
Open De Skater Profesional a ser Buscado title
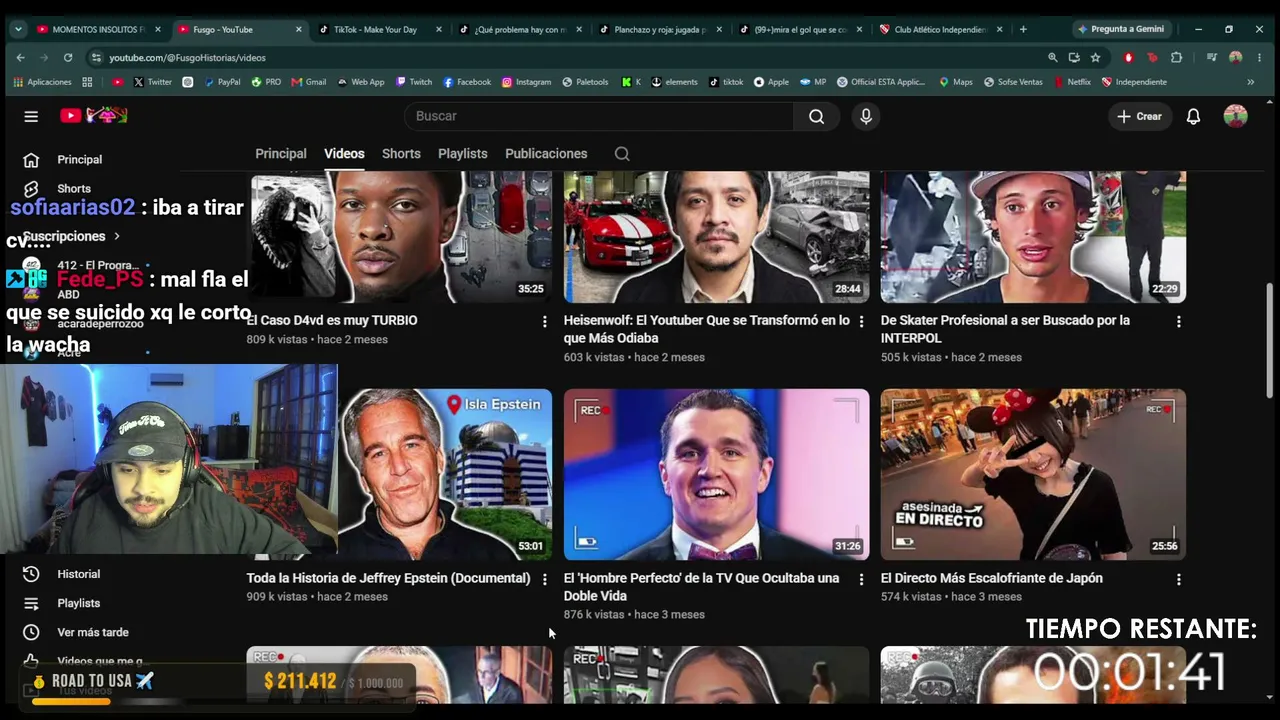1005,330
